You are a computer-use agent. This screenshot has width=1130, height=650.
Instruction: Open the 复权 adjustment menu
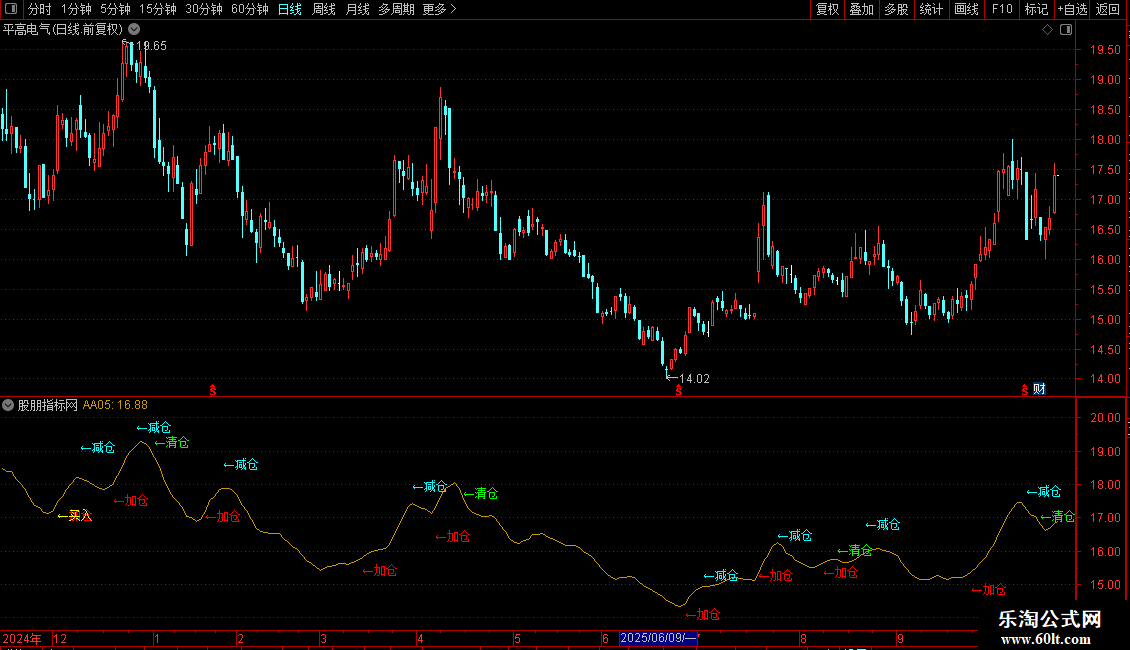[x=827, y=9]
